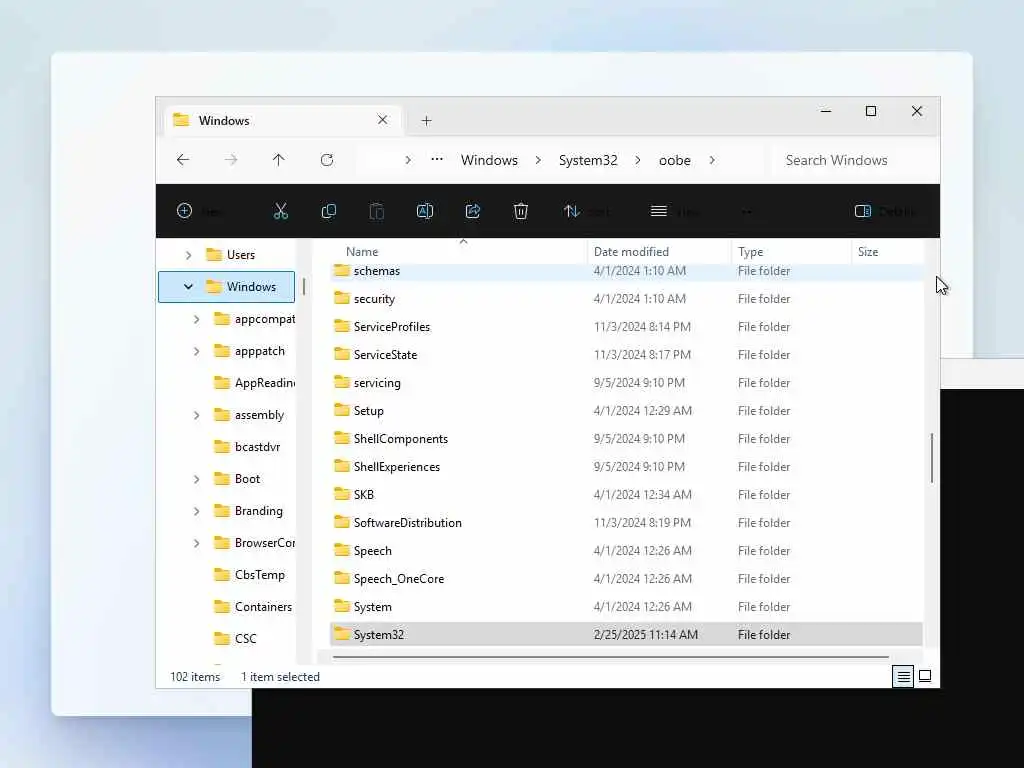Viewport: 1024px width, 768px height.
Task: Open the View layout options
Action: pos(675,211)
